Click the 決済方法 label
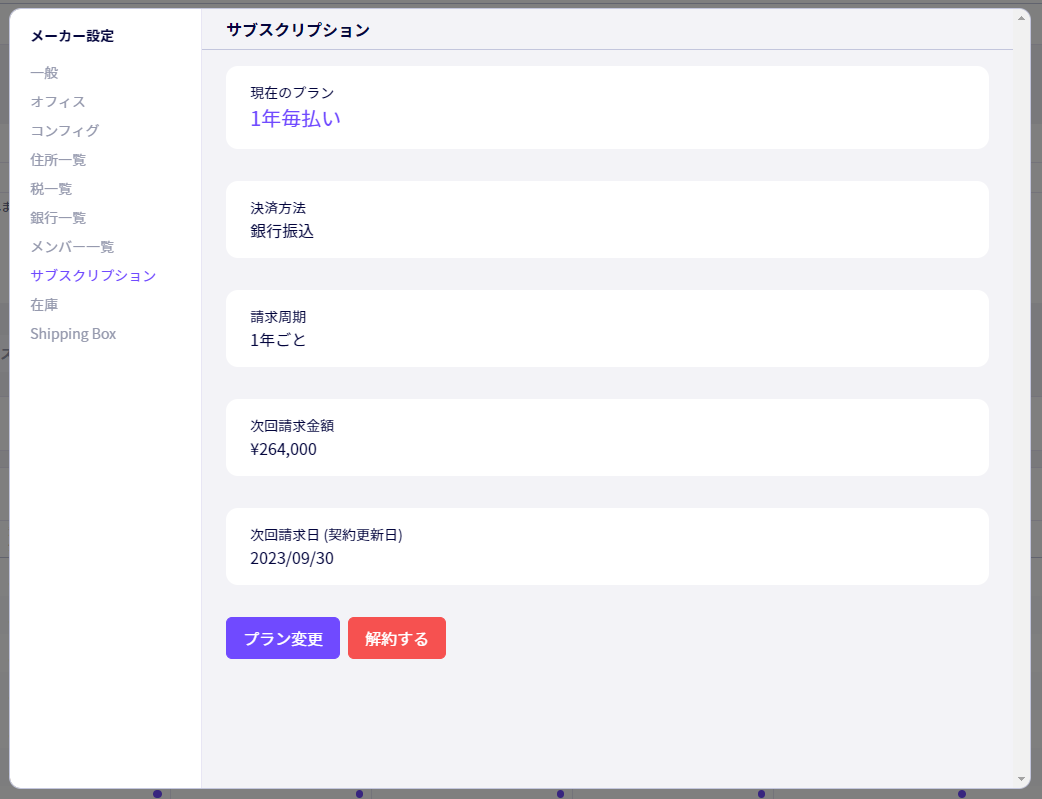Image resolution: width=1042 pixels, height=799 pixels. coord(278,208)
